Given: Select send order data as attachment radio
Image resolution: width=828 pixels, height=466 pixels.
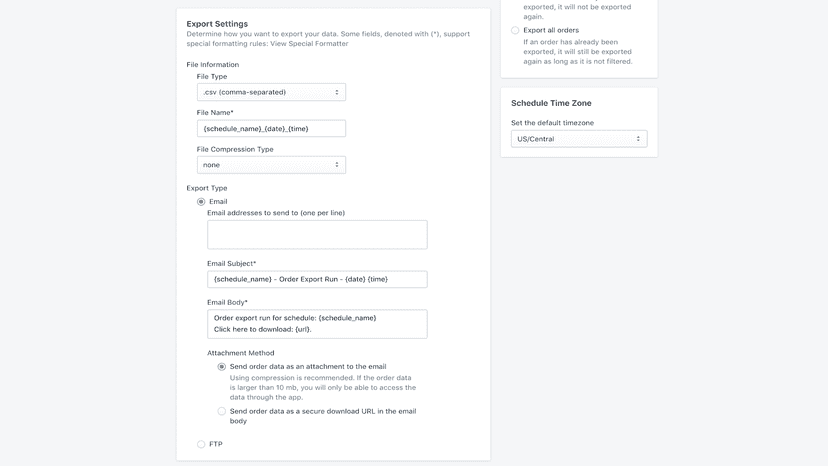Looking at the screenshot, I should pos(222,367).
